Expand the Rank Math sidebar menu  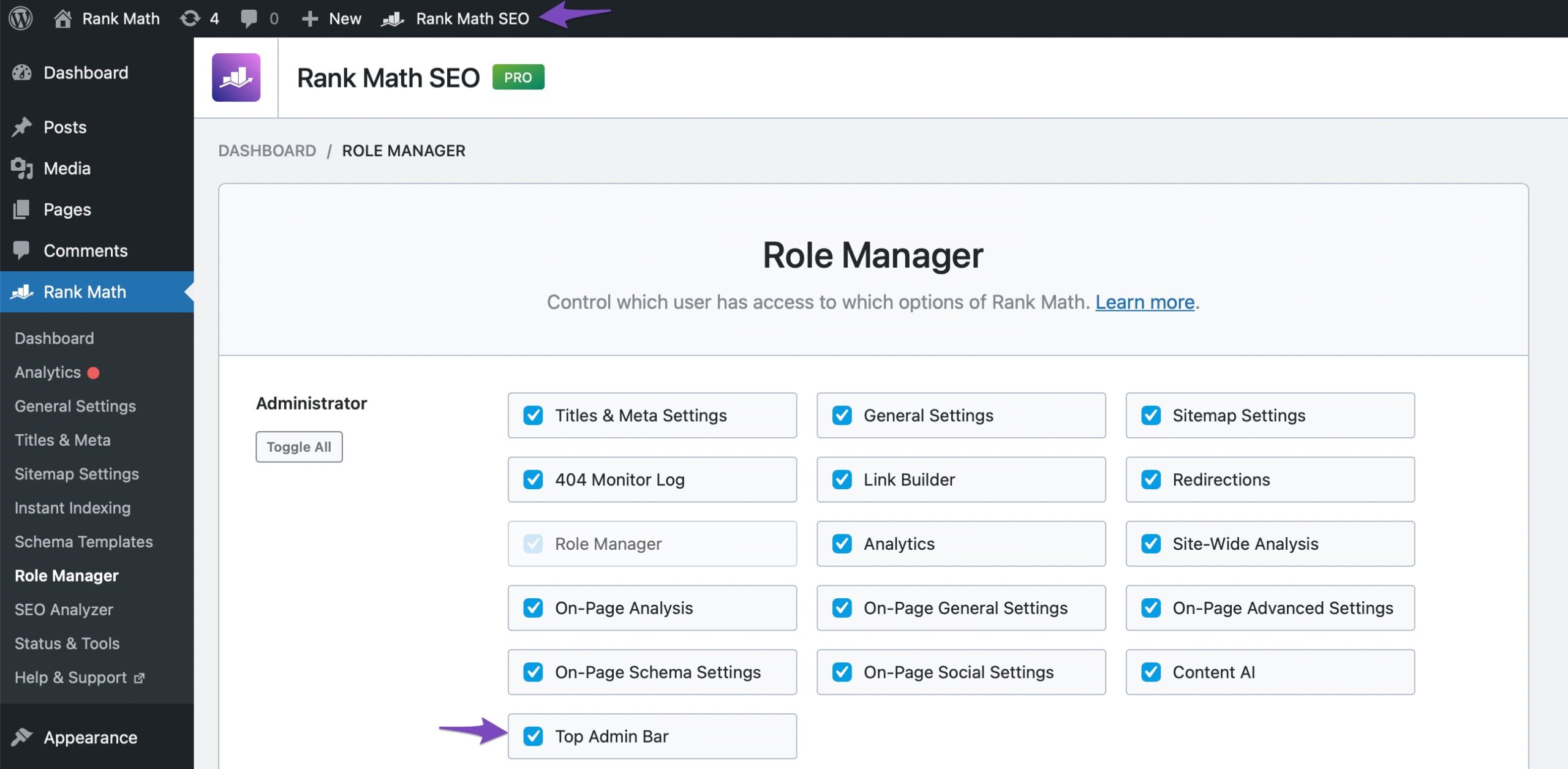[85, 291]
